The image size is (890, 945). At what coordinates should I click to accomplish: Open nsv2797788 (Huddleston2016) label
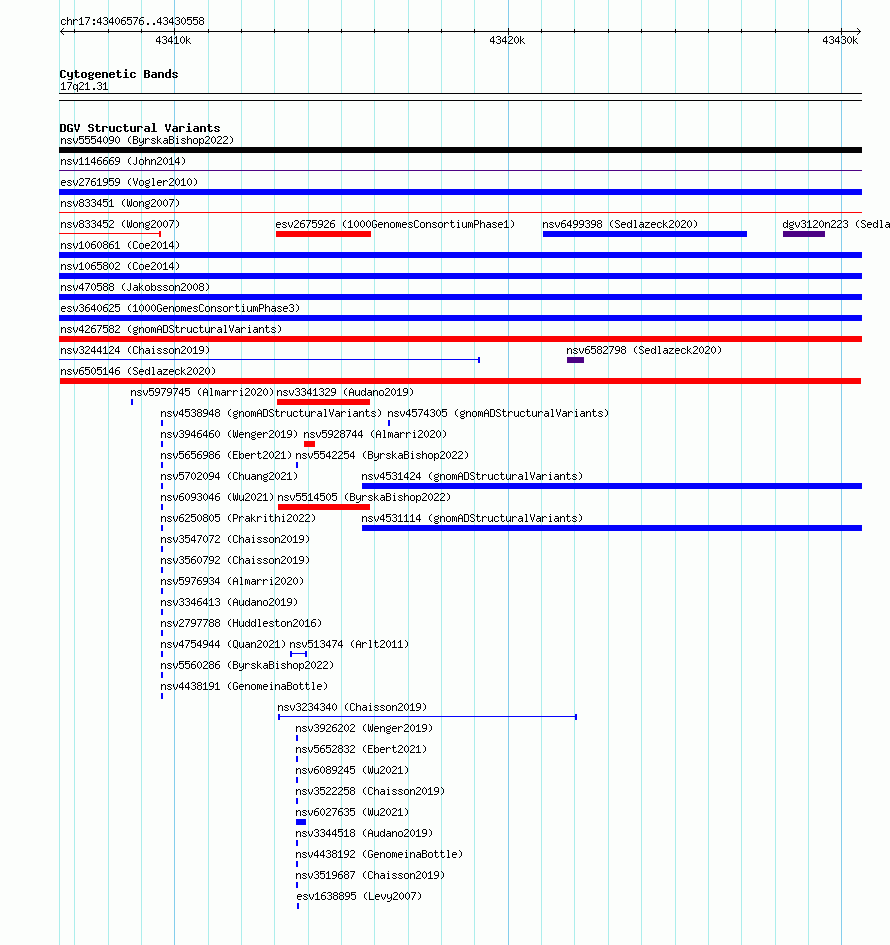[x=241, y=624]
